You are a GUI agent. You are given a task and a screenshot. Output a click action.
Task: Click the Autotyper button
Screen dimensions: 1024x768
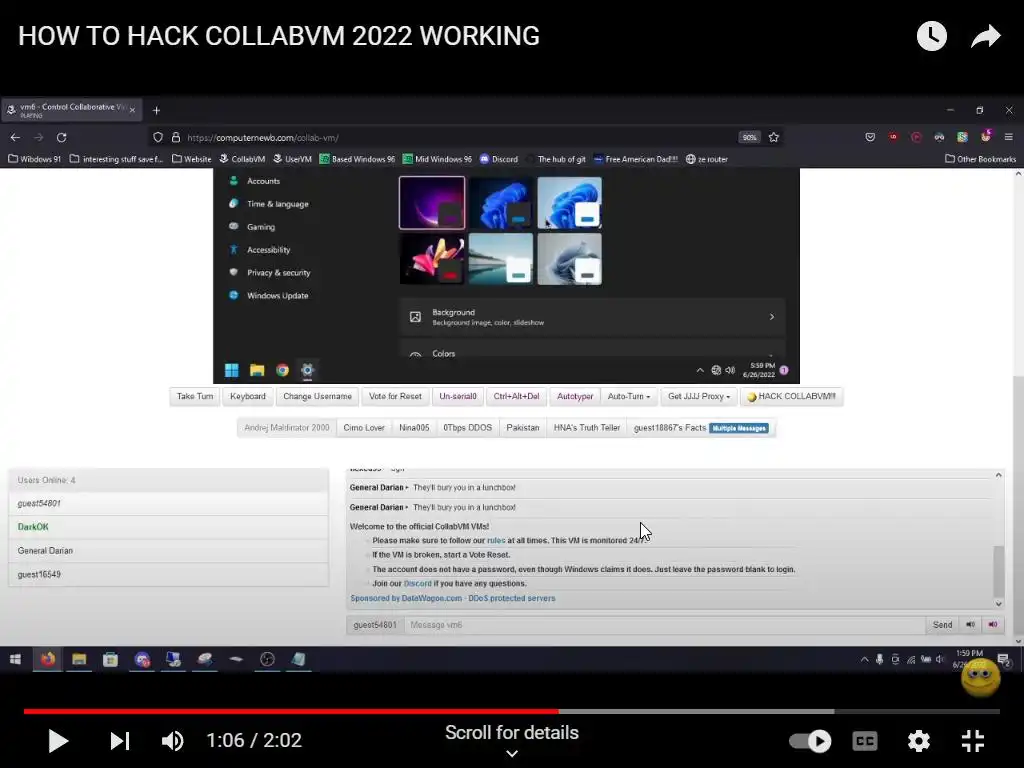point(575,396)
